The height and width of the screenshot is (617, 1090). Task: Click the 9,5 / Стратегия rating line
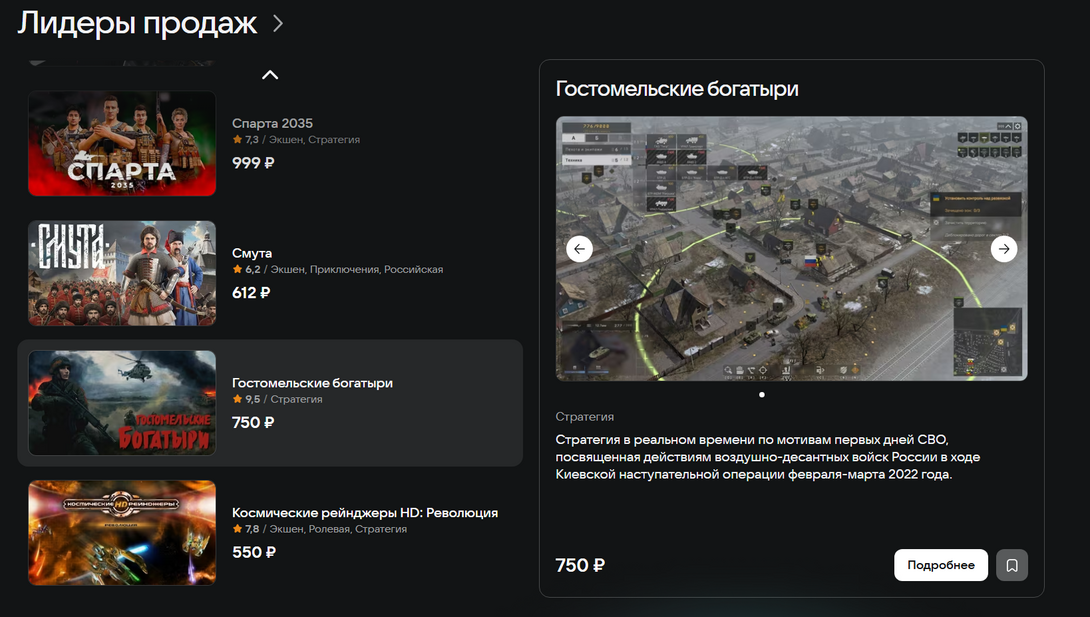[x=277, y=400]
